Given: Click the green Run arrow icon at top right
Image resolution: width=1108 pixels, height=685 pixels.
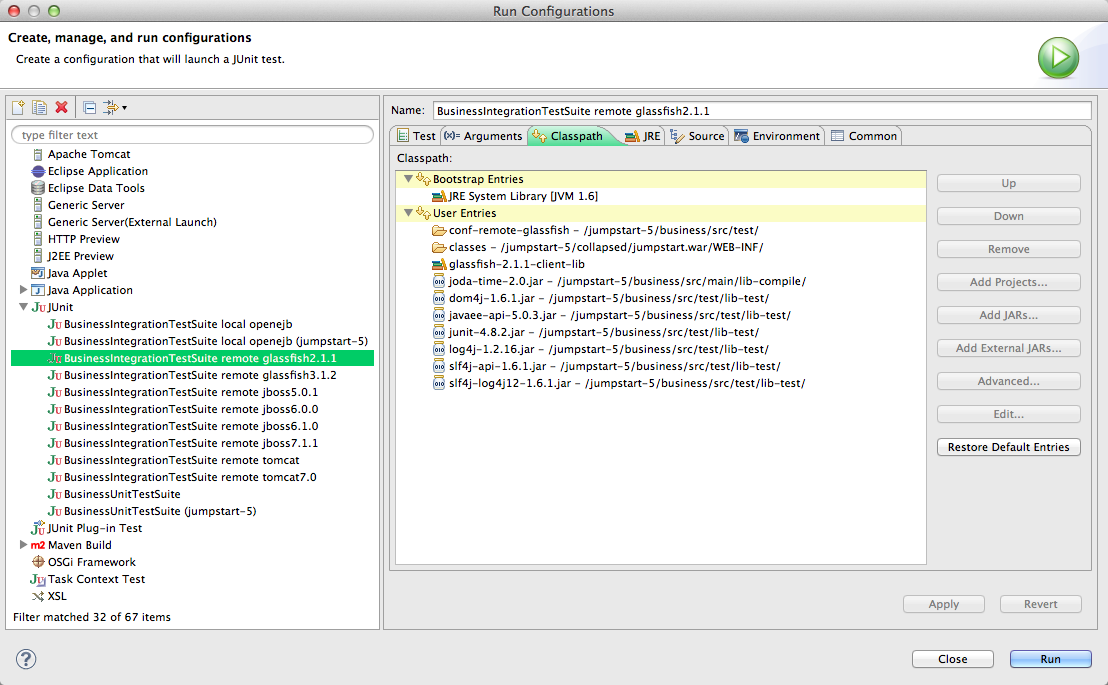Looking at the screenshot, I should tap(1058, 57).
